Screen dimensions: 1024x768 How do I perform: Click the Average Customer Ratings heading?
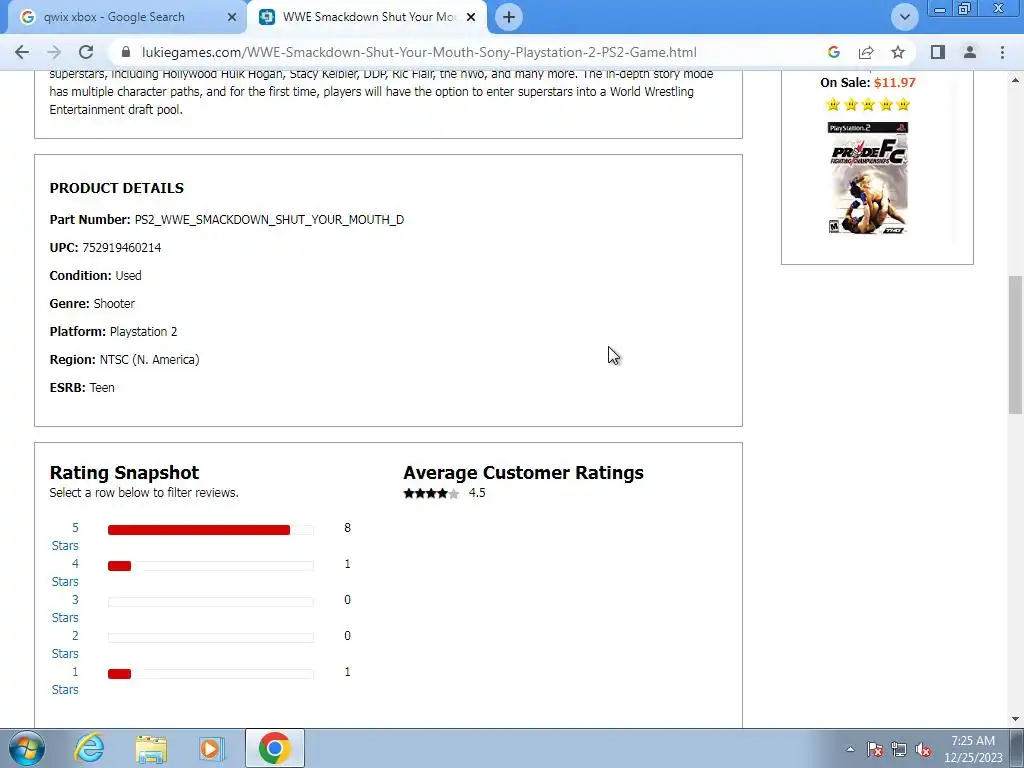(x=523, y=472)
